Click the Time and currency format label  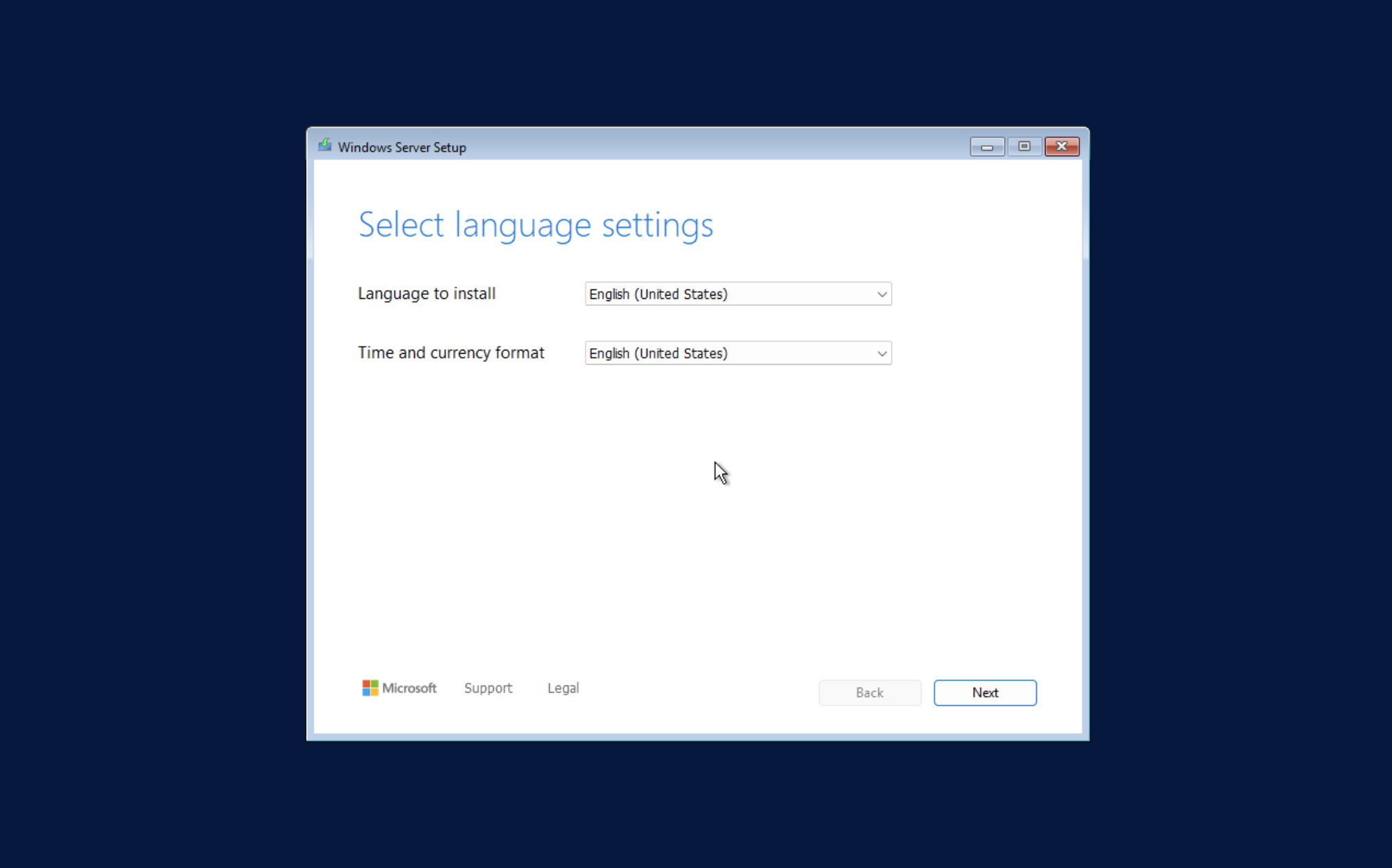click(451, 352)
